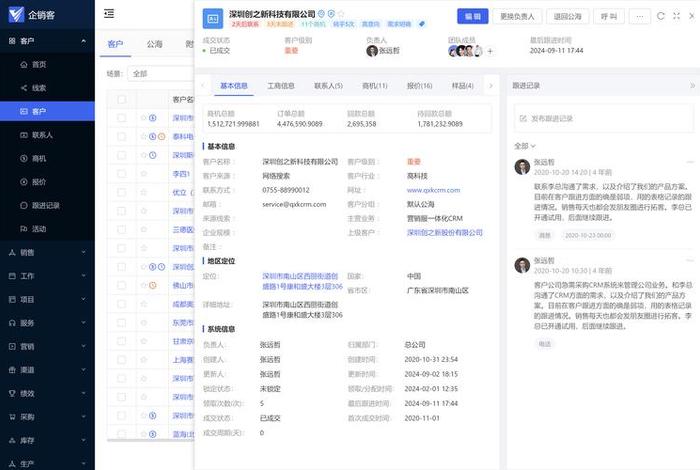Click the refresh icon in detail header
The image size is (700, 470).
661,16
